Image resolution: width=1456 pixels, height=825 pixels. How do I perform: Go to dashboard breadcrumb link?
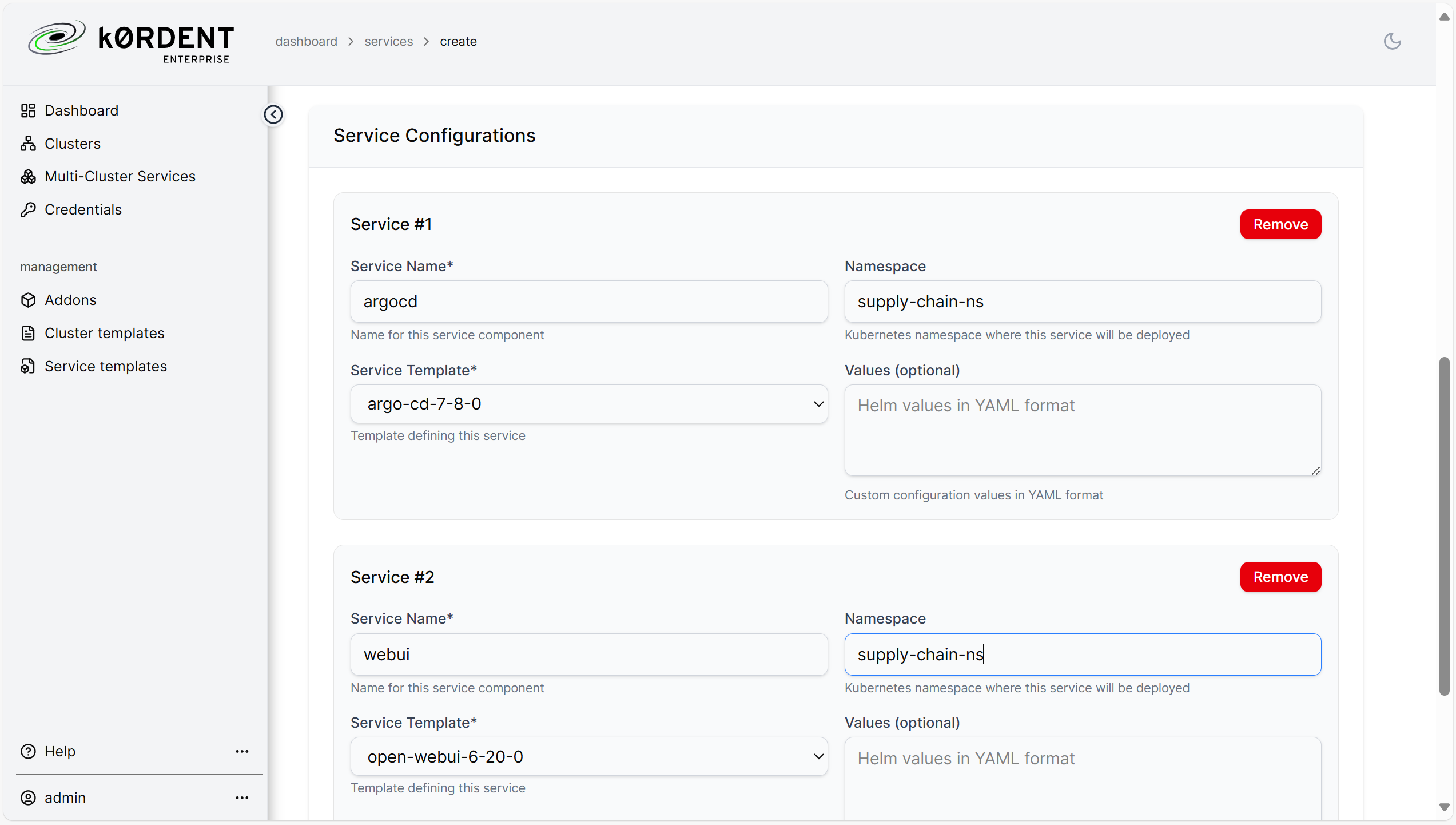(306, 41)
